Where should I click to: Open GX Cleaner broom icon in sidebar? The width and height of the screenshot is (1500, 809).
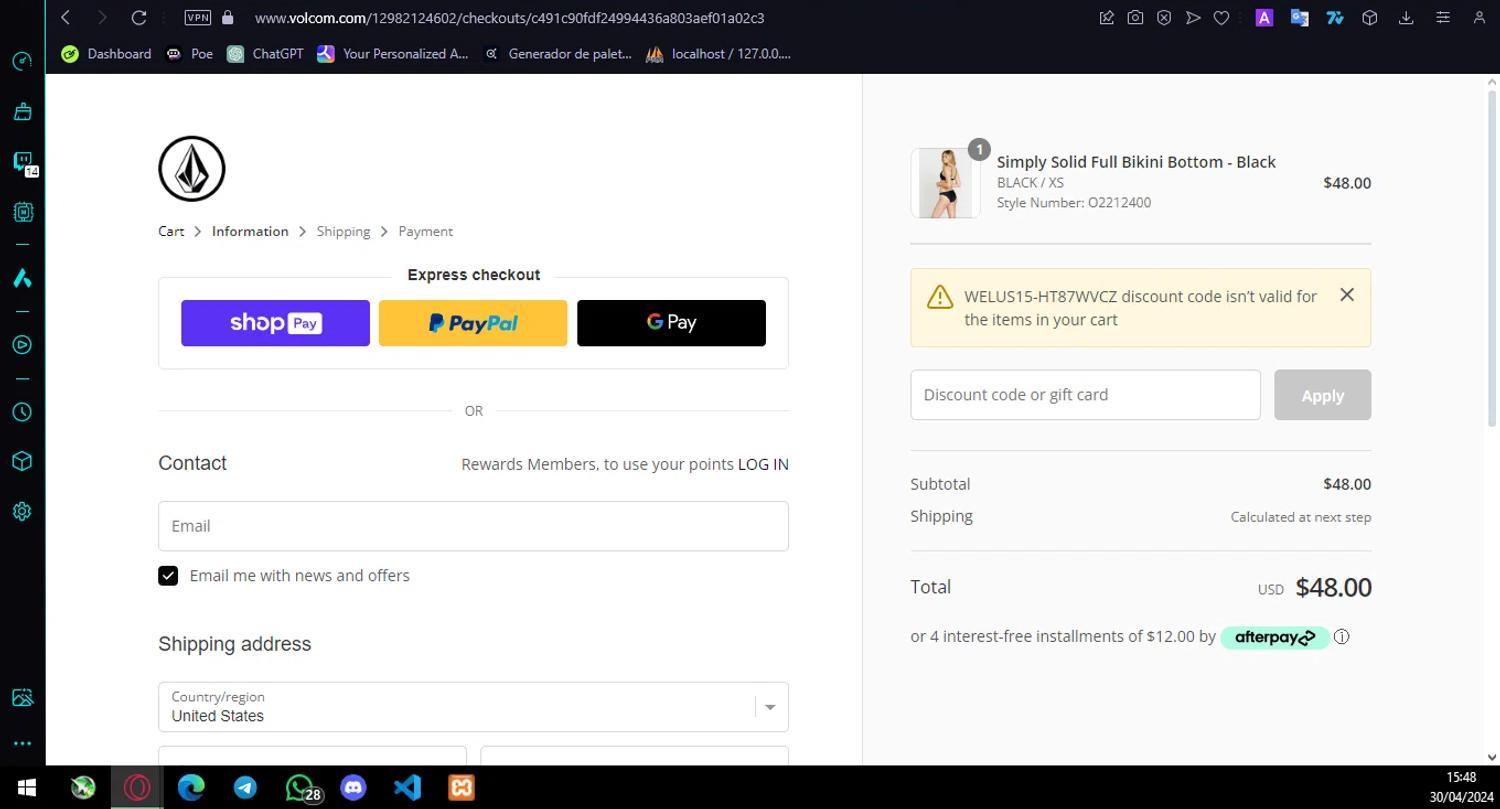click(x=22, y=111)
